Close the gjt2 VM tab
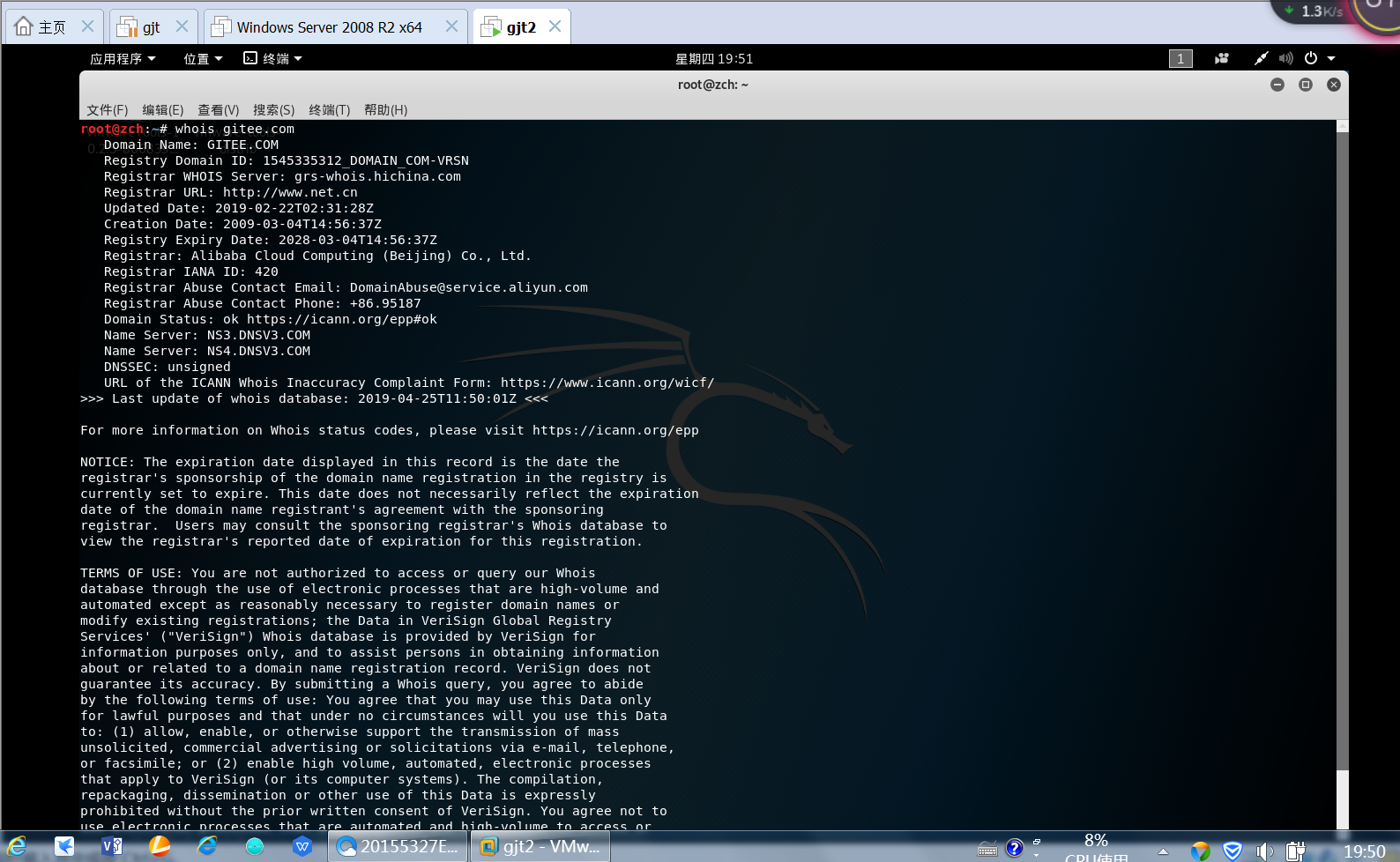Screen dimensions: 1400x862 click(555, 26)
